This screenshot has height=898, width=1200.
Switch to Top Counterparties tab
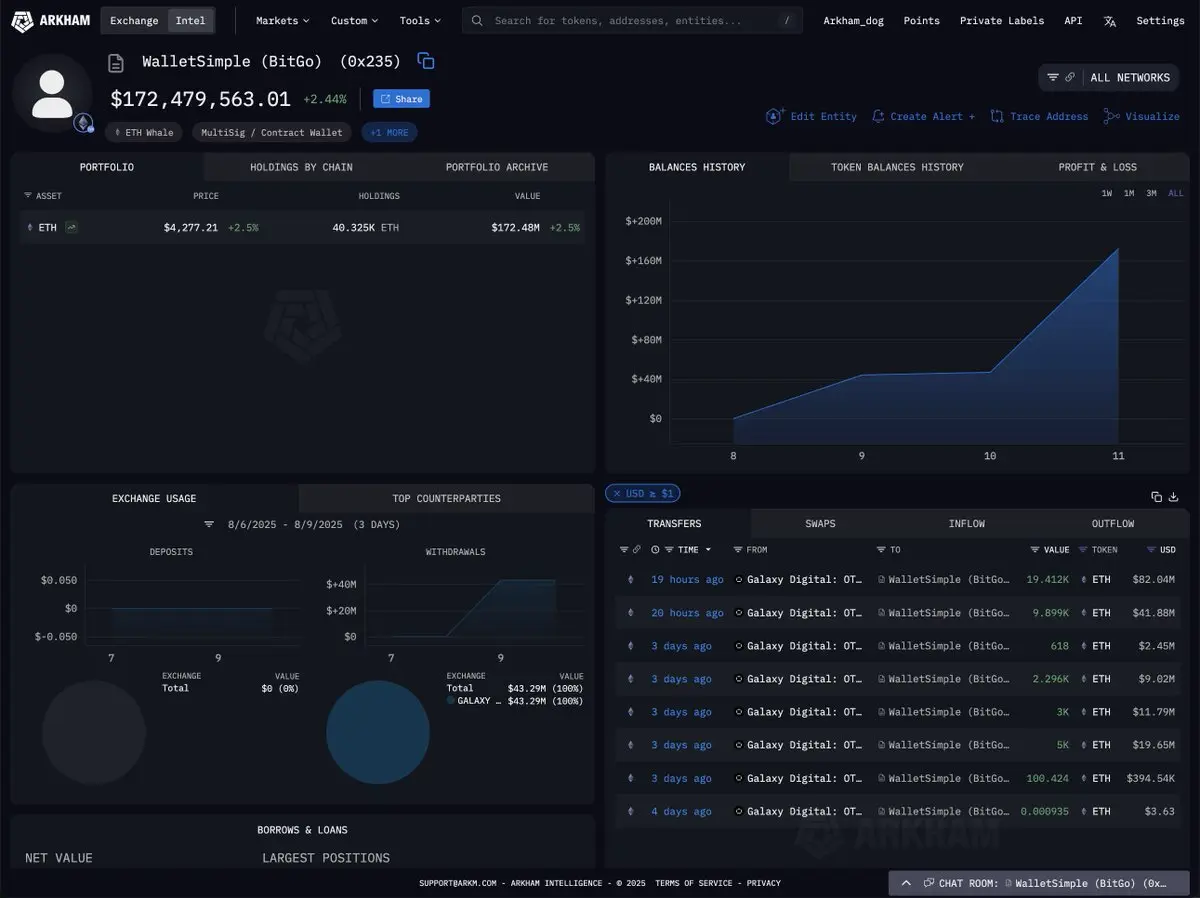(446, 498)
